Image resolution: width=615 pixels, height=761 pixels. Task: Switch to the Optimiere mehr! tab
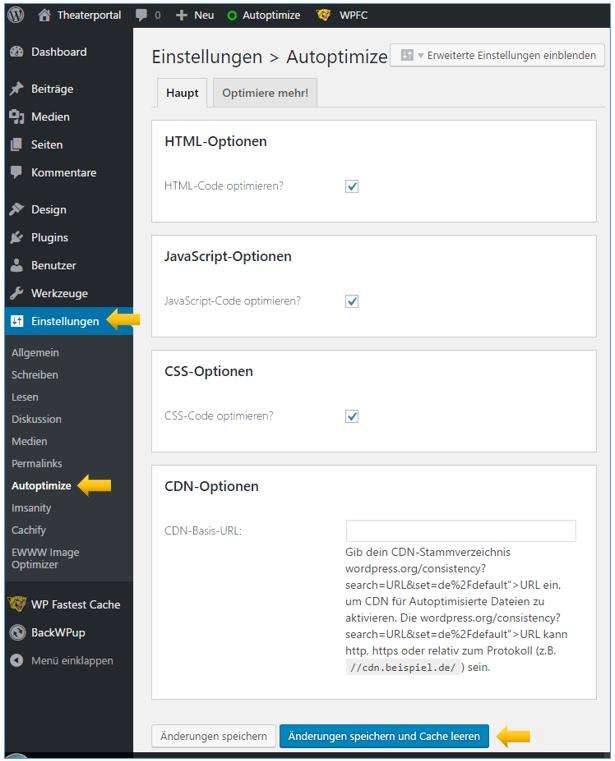pos(265,94)
